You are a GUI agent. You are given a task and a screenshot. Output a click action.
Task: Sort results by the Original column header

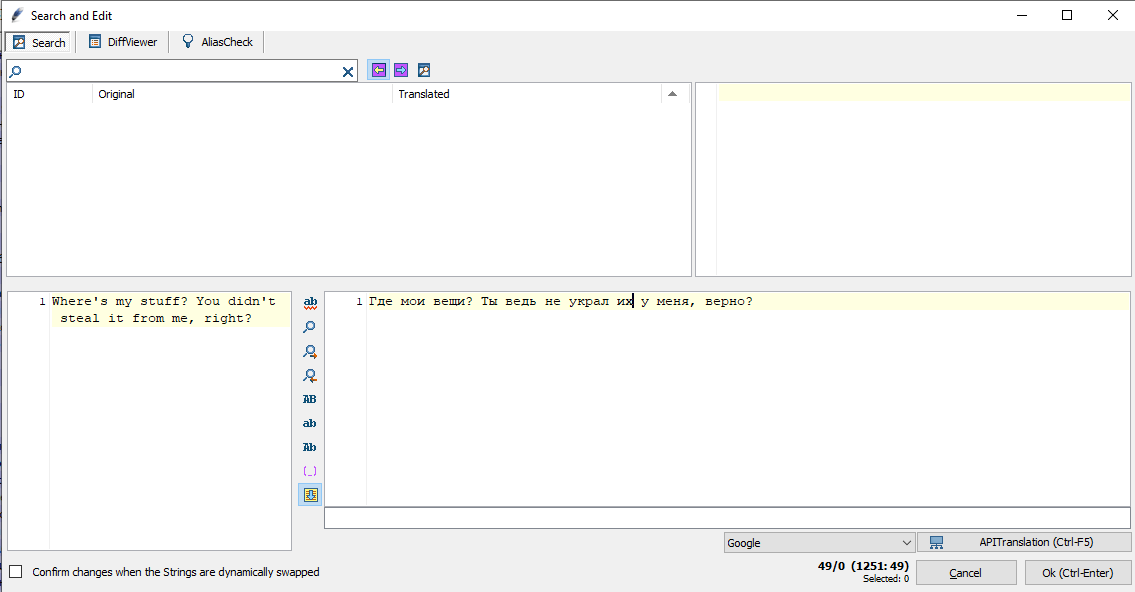(242, 94)
